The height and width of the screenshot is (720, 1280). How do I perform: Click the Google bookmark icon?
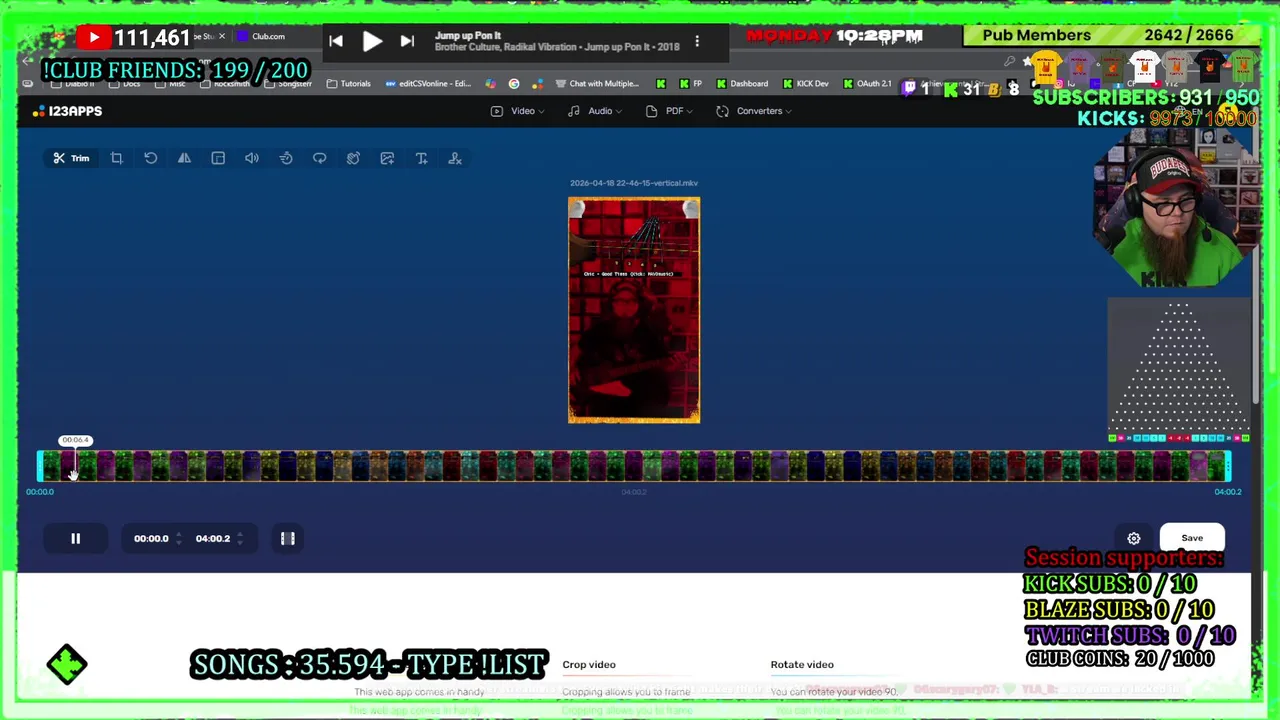(x=514, y=84)
